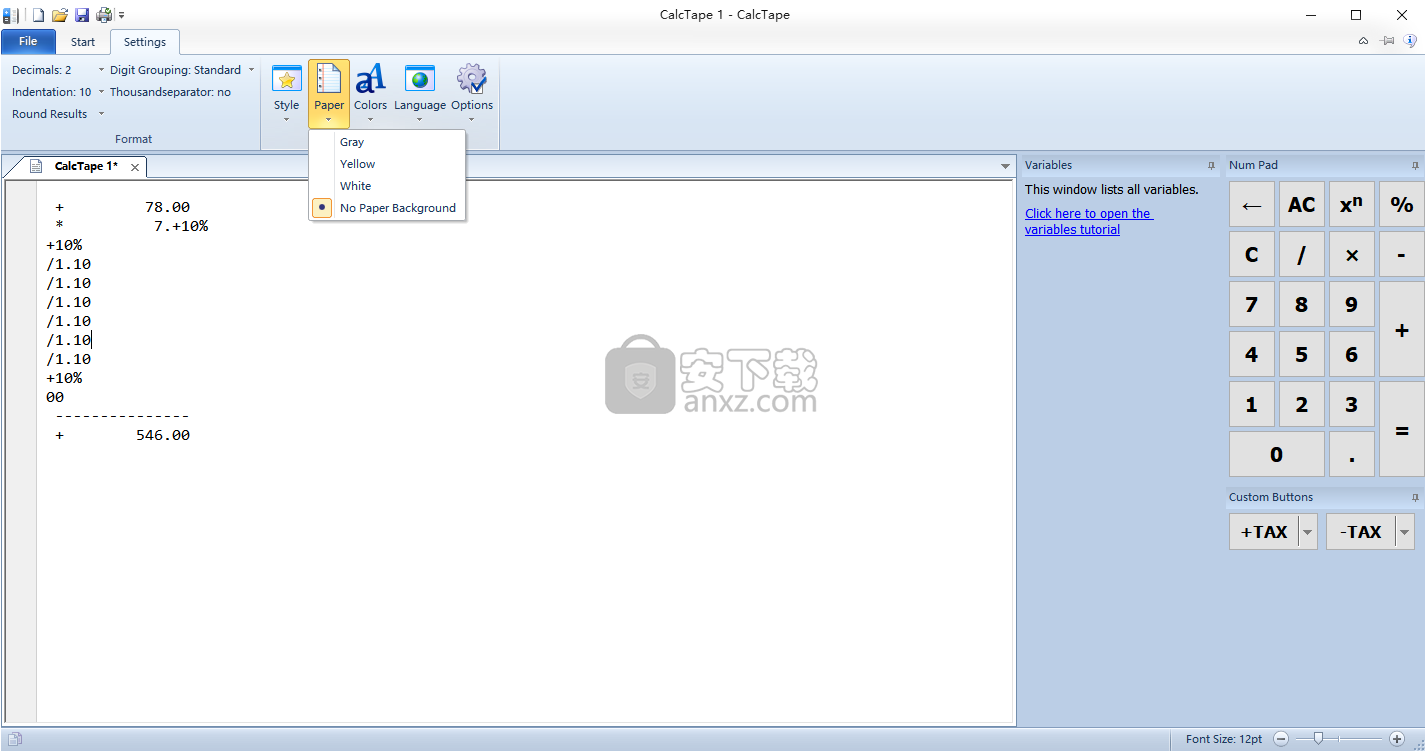
Task: Click the Font Size: 12pt label
Action: point(1224,739)
